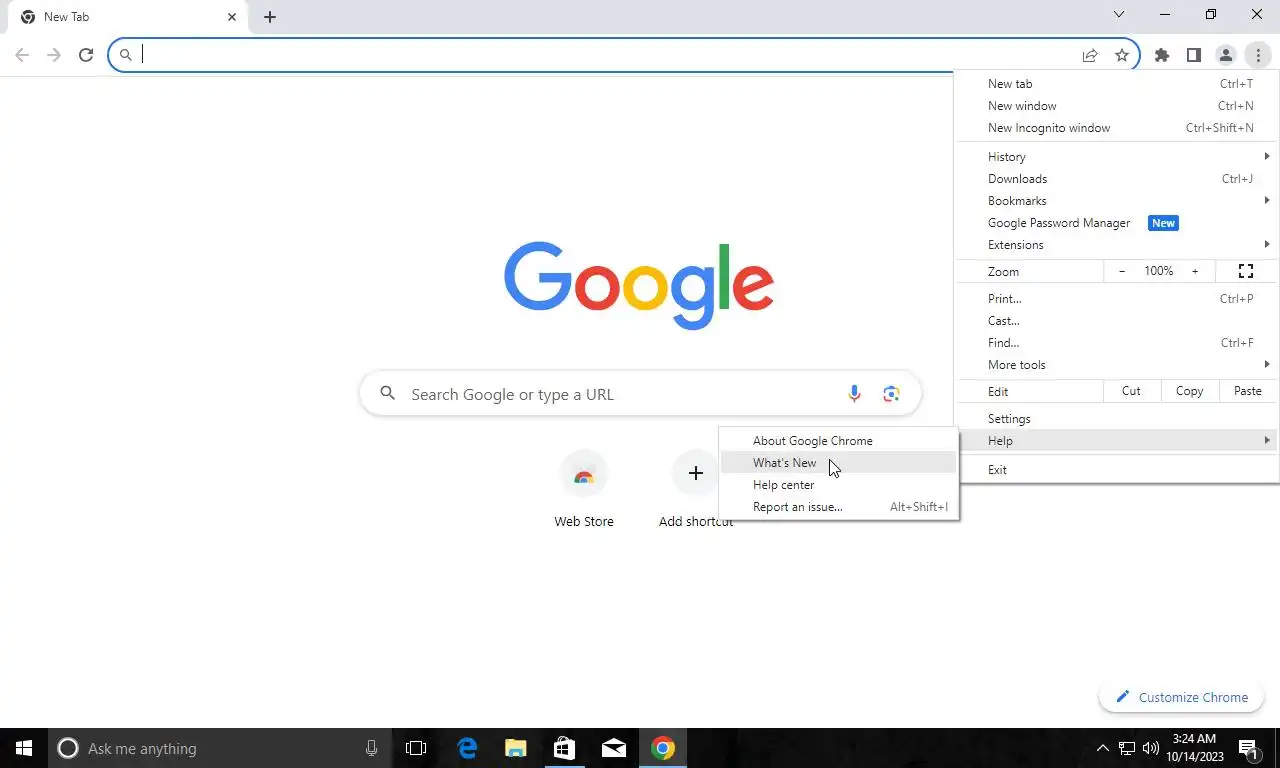The height and width of the screenshot is (768, 1280).
Task: Choose New Incognito window
Action: 1116,128
